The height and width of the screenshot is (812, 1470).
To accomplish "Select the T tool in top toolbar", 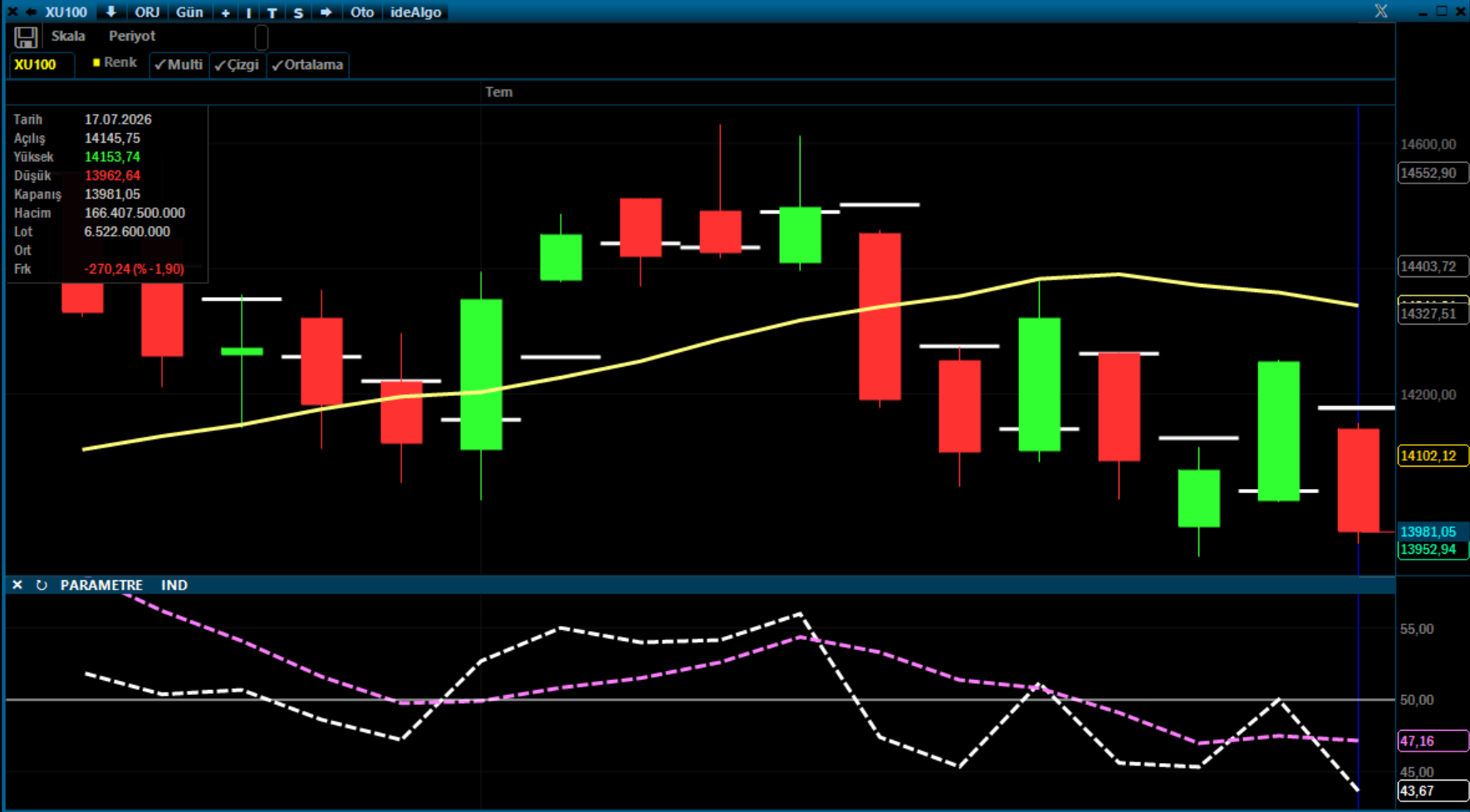I will [x=272, y=12].
